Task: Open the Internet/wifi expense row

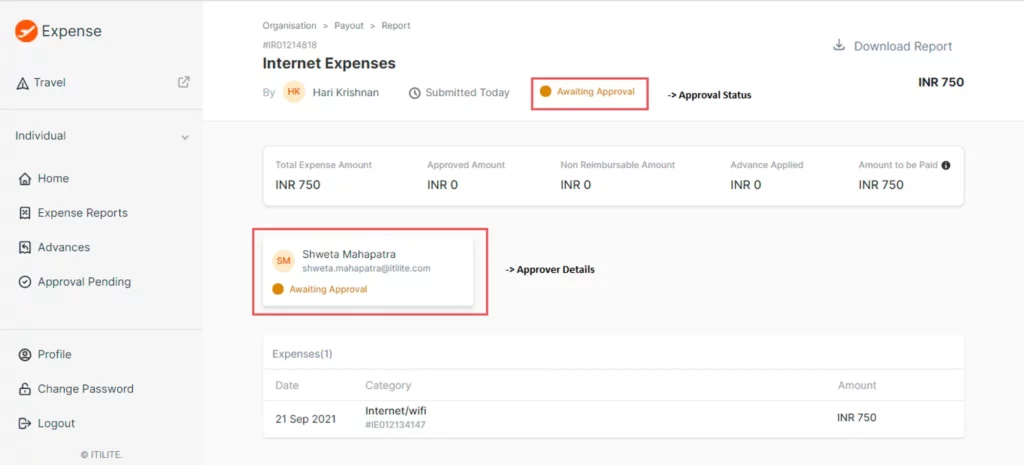Action: tap(613, 419)
